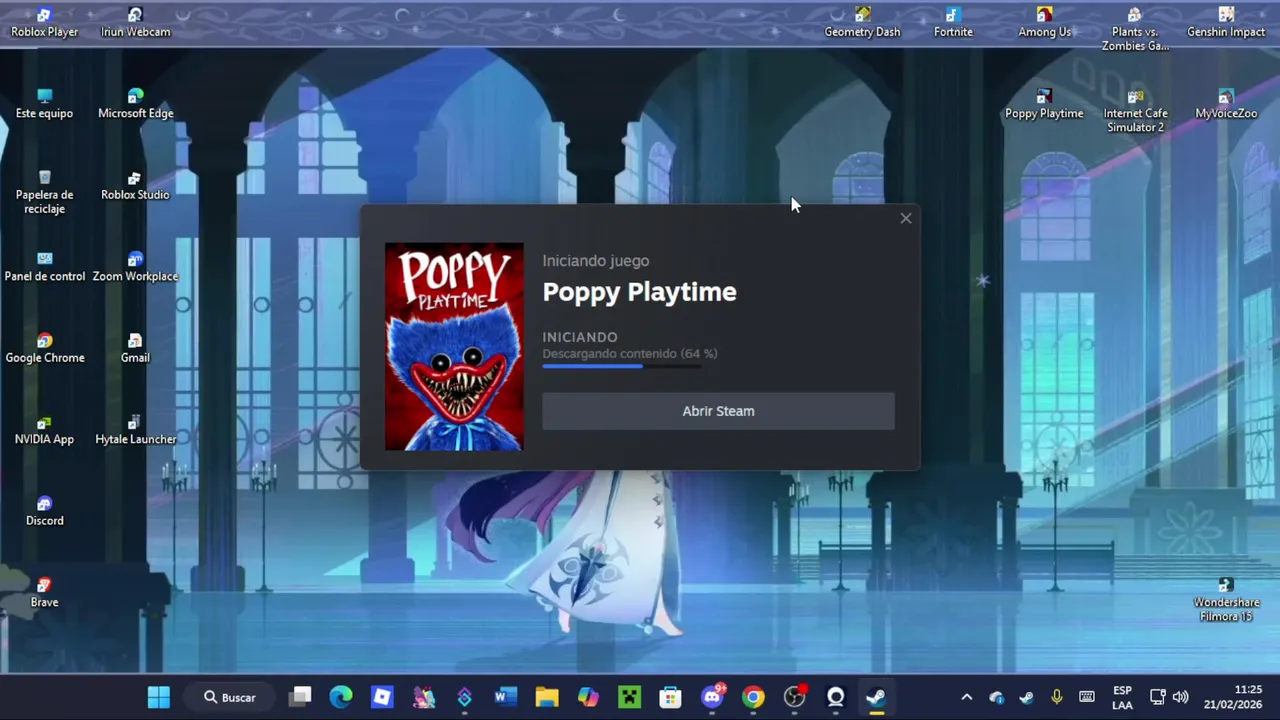Open File Explorer from the taskbar
1280x720 pixels.
pos(547,697)
